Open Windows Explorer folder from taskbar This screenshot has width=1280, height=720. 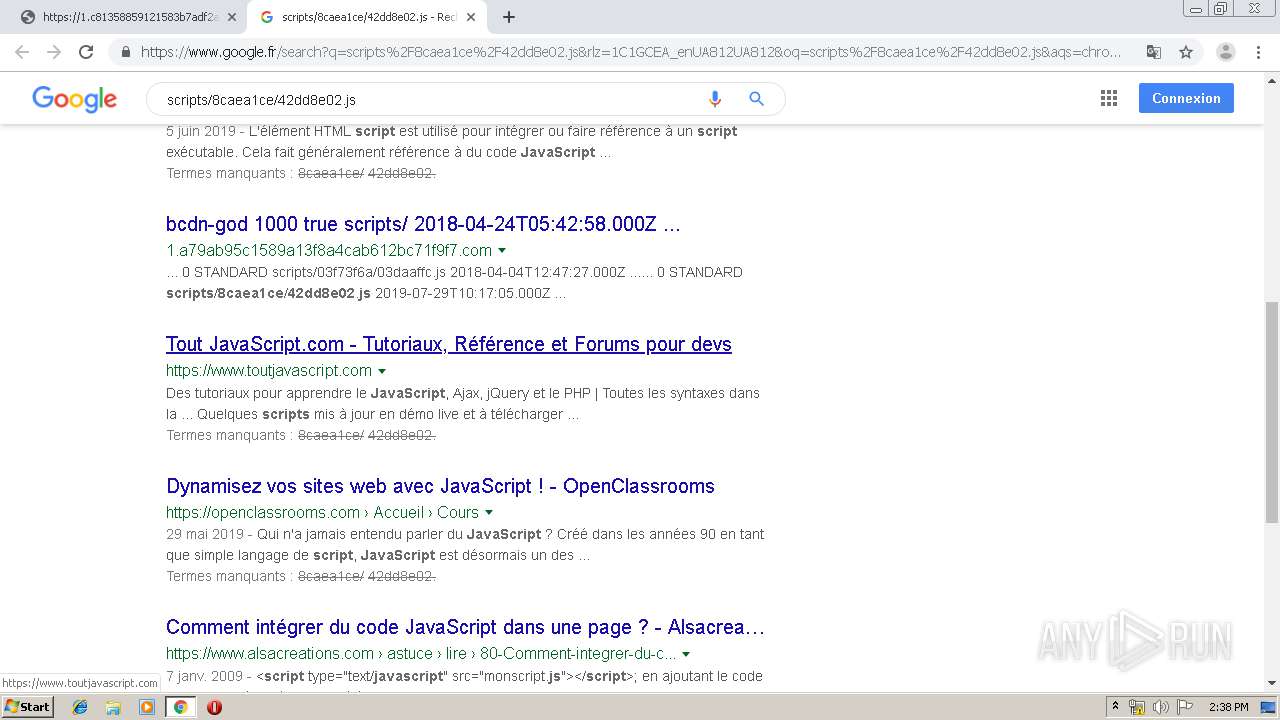113,707
